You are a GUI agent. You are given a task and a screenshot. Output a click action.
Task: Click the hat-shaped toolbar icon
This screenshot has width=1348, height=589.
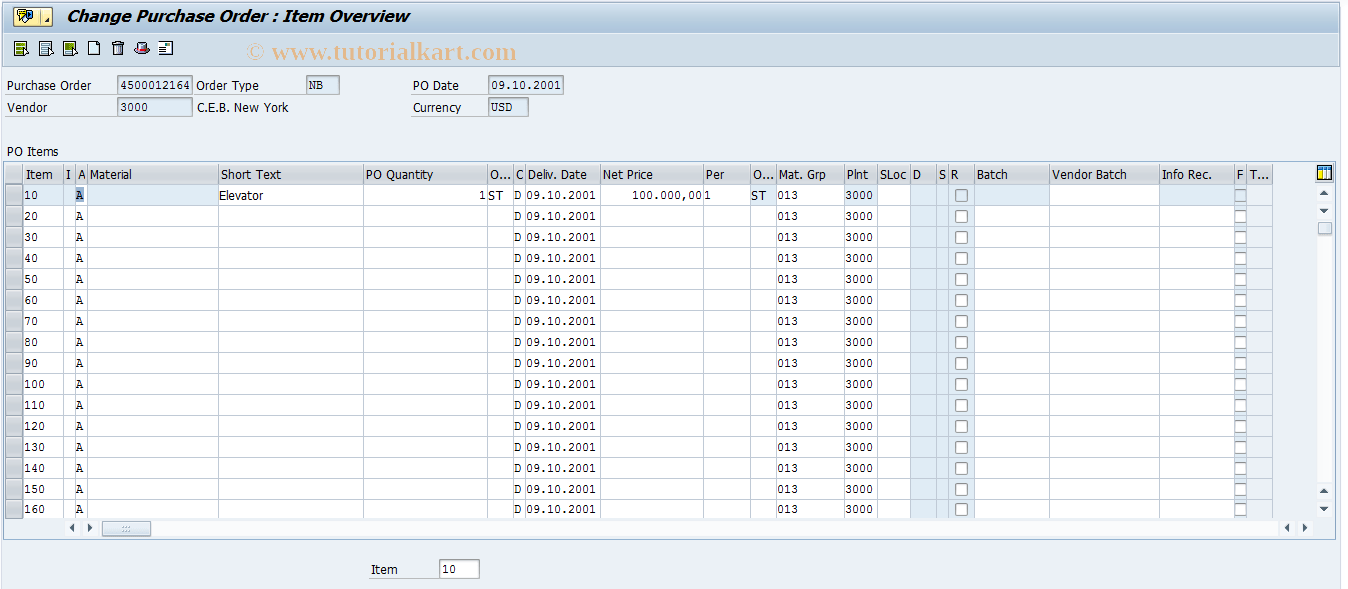pos(141,48)
